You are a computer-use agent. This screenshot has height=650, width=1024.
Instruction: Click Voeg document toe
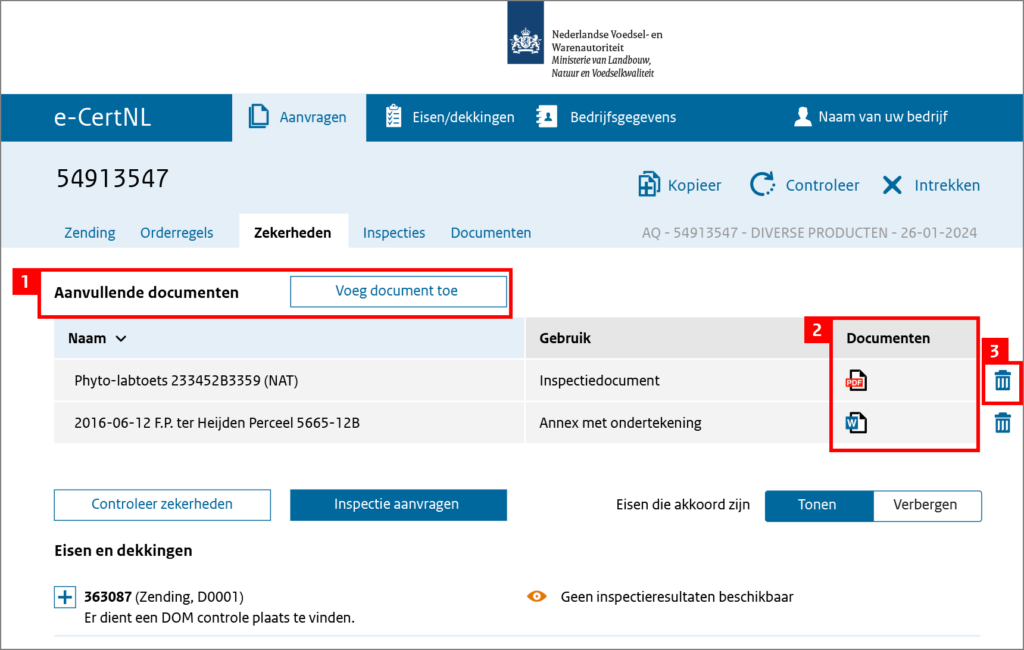point(398,291)
